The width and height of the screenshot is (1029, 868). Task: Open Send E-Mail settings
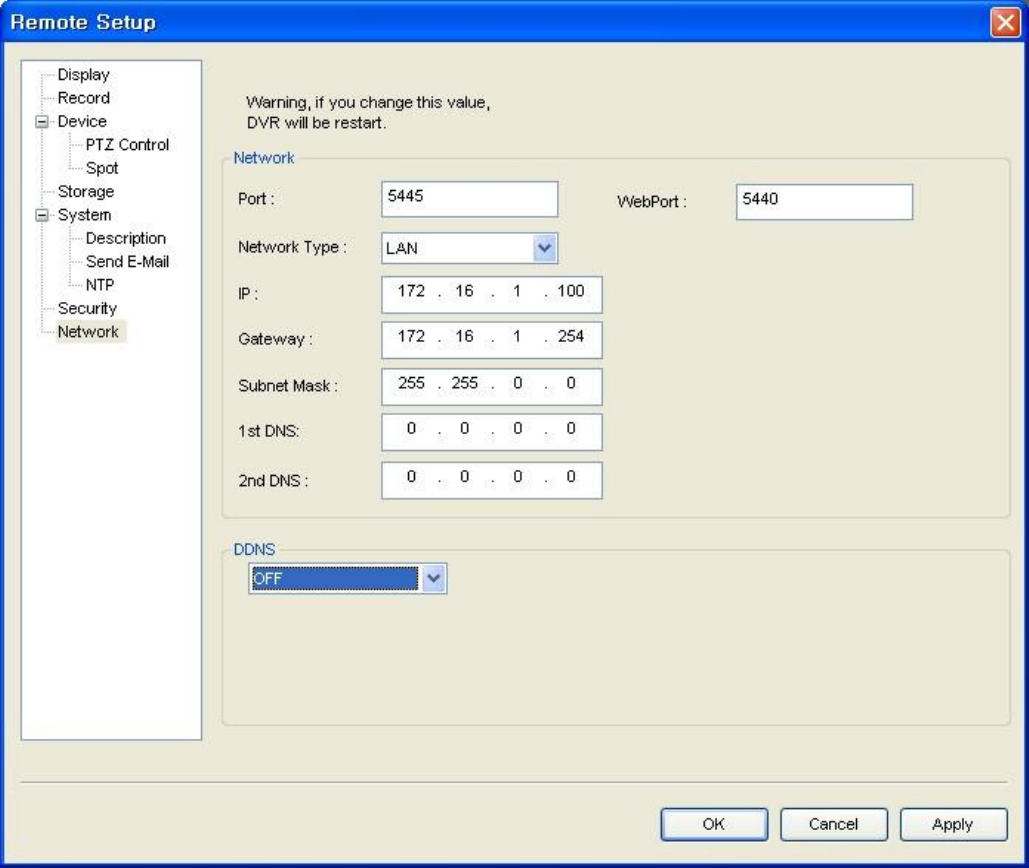(127, 261)
